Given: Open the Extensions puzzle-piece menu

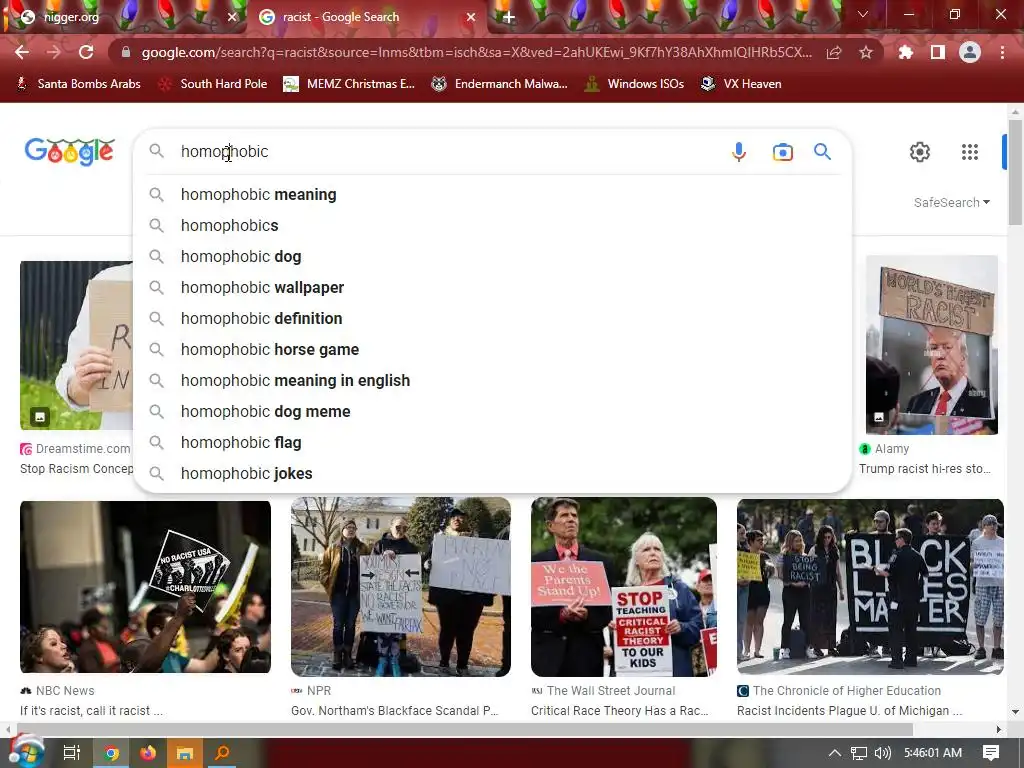Looking at the screenshot, I should [x=906, y=52].
